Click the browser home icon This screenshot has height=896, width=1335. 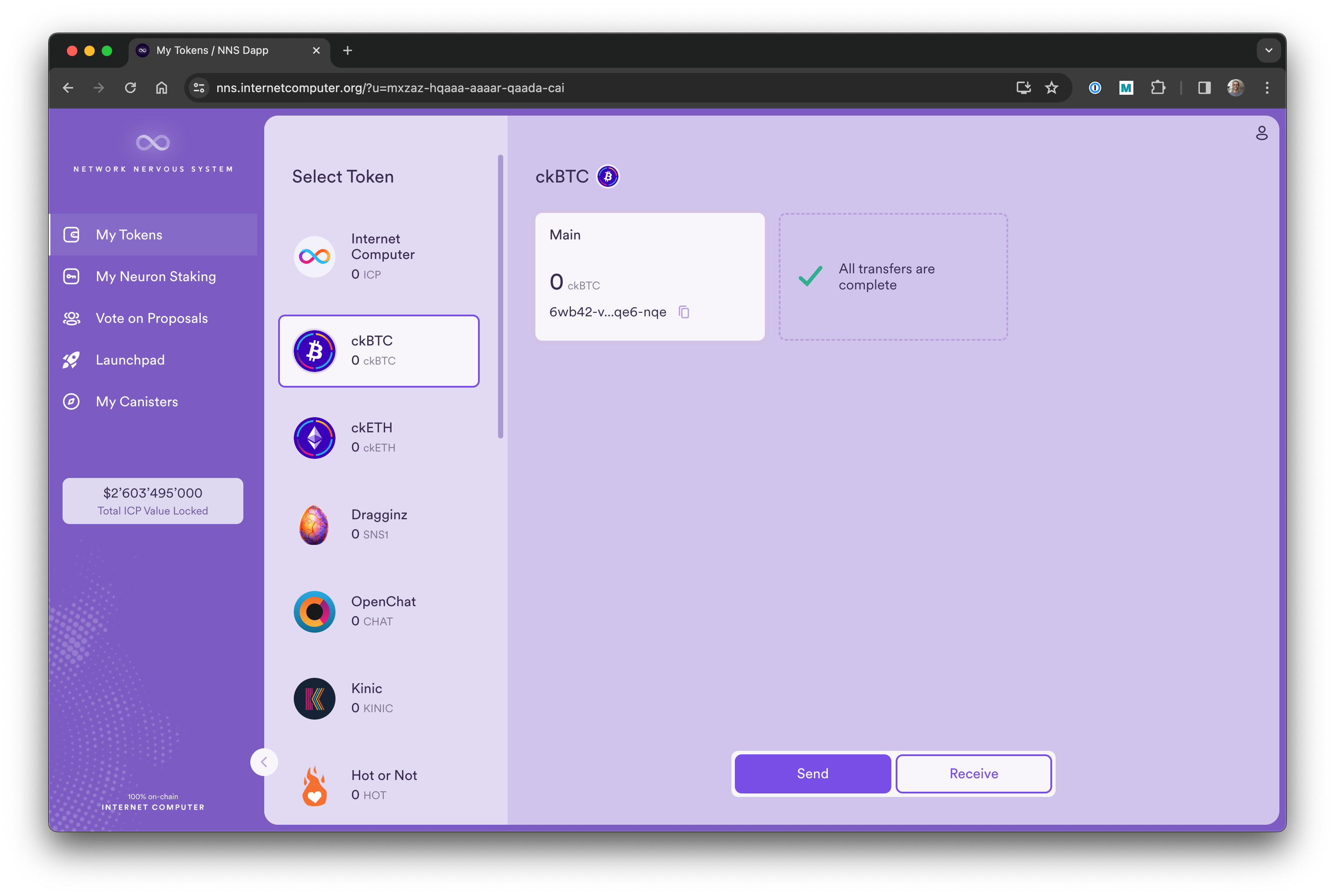tap(162, 88)
